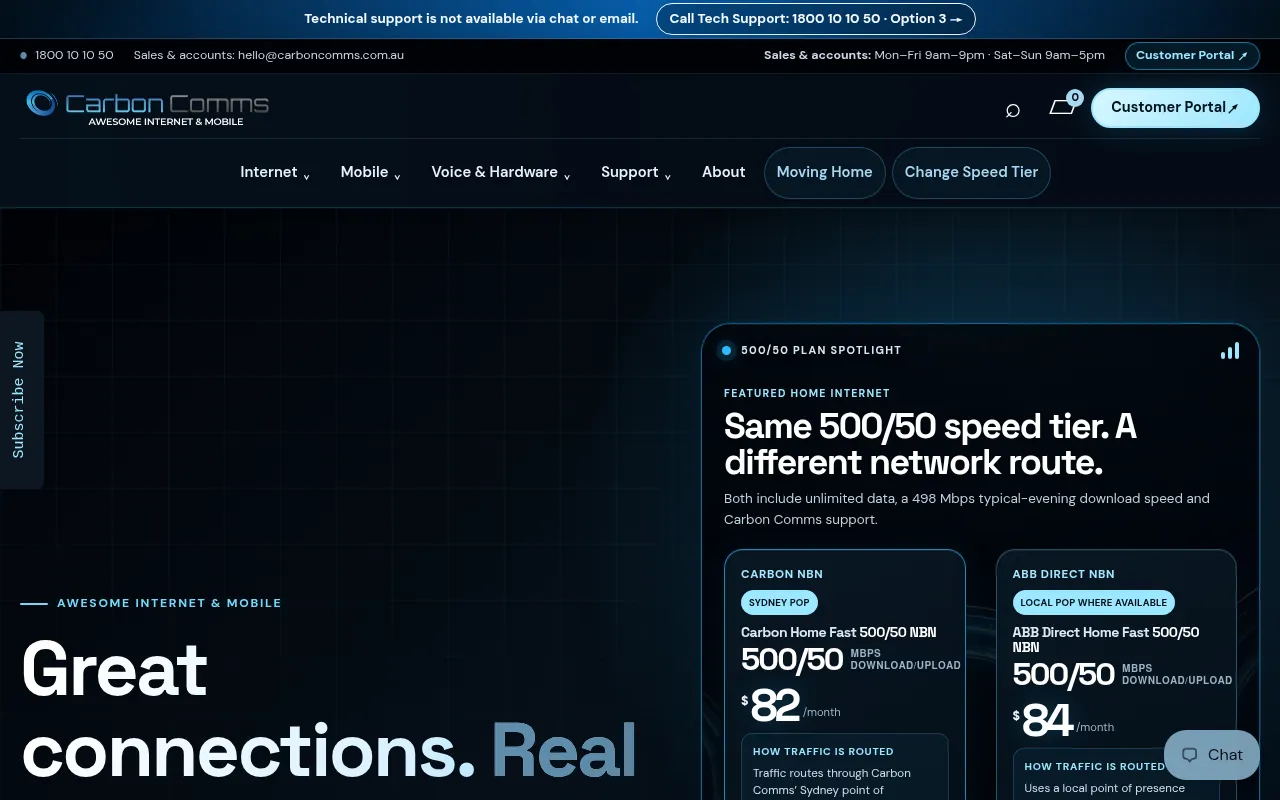Expand the Internet menu
The height and width of the screenshot is (800, 1280).
pos(275,172)
